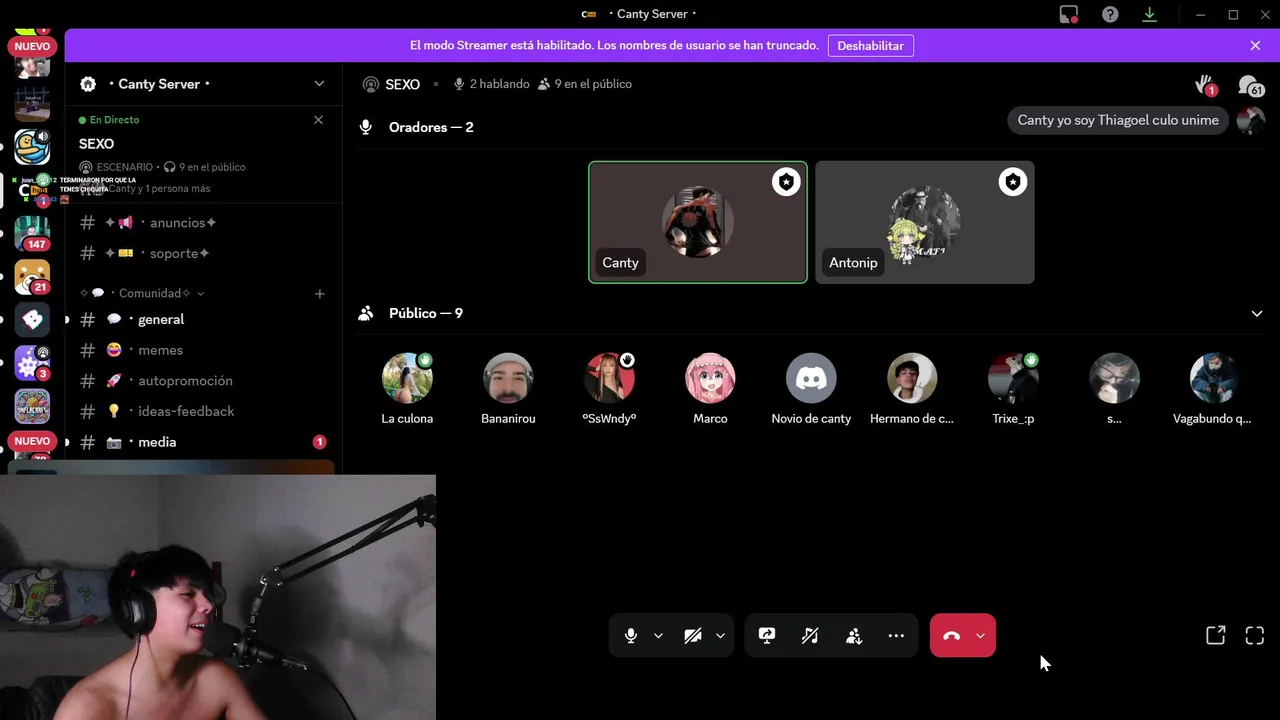Click chat message author avatar

coord(1250,120)
